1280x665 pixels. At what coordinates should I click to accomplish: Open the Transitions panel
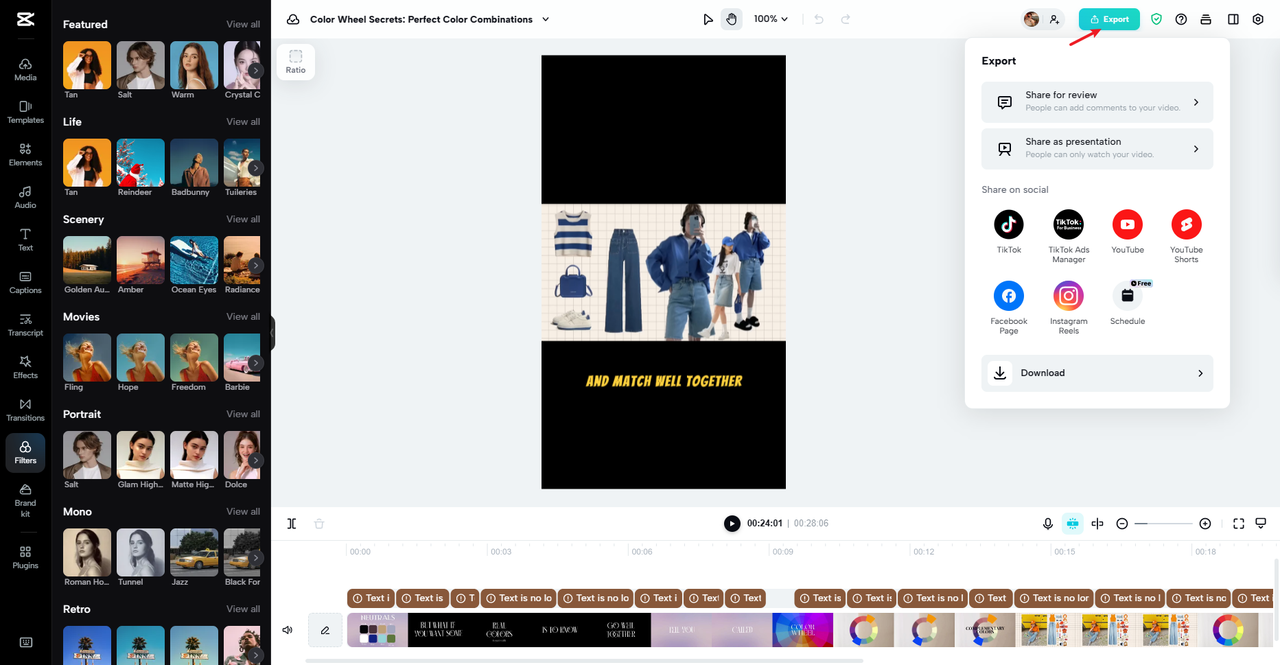point(25,410)
